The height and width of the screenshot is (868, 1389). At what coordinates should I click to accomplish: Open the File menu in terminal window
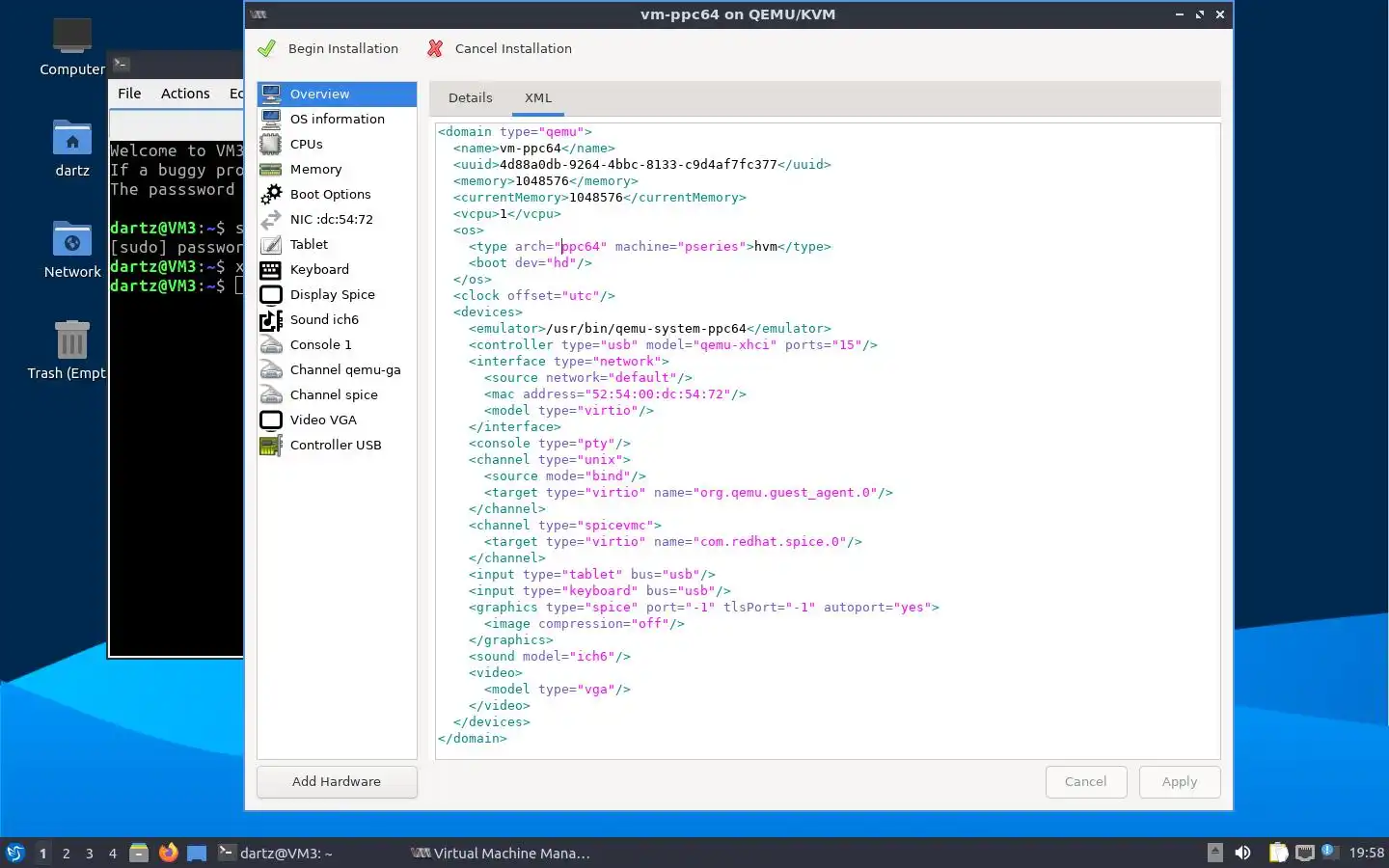coord(129,94)
